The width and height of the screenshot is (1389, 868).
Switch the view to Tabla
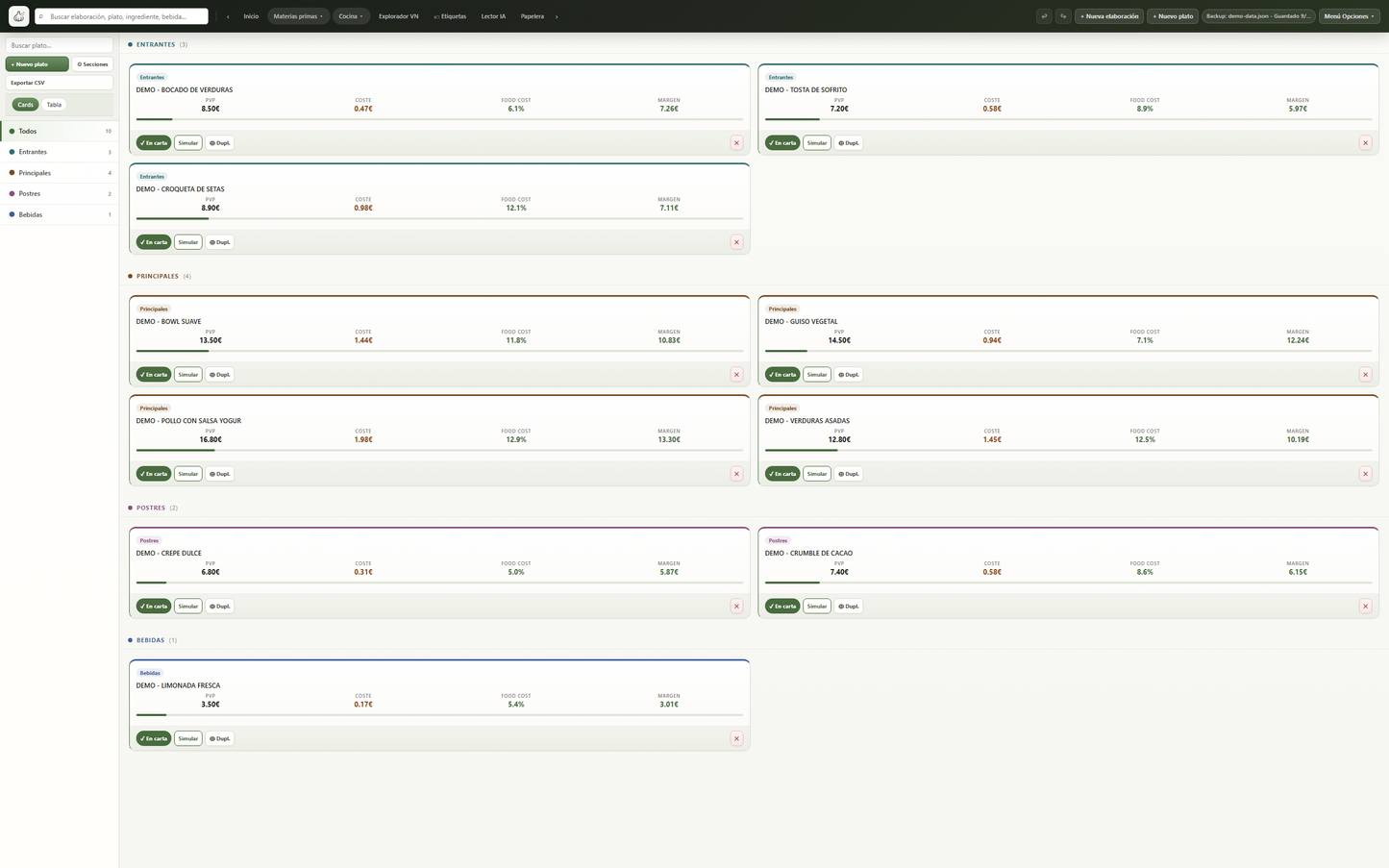point(54,105)
